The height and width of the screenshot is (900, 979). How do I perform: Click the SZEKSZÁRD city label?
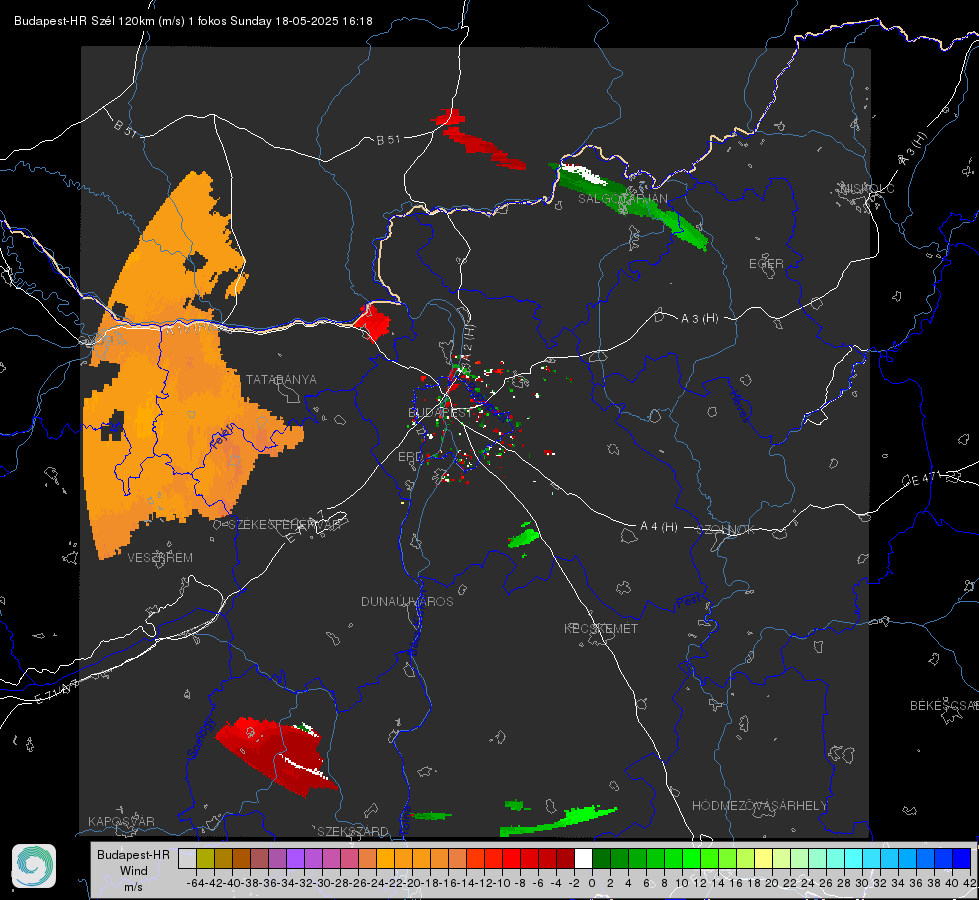pyautogui.click(x=353, y=831)
